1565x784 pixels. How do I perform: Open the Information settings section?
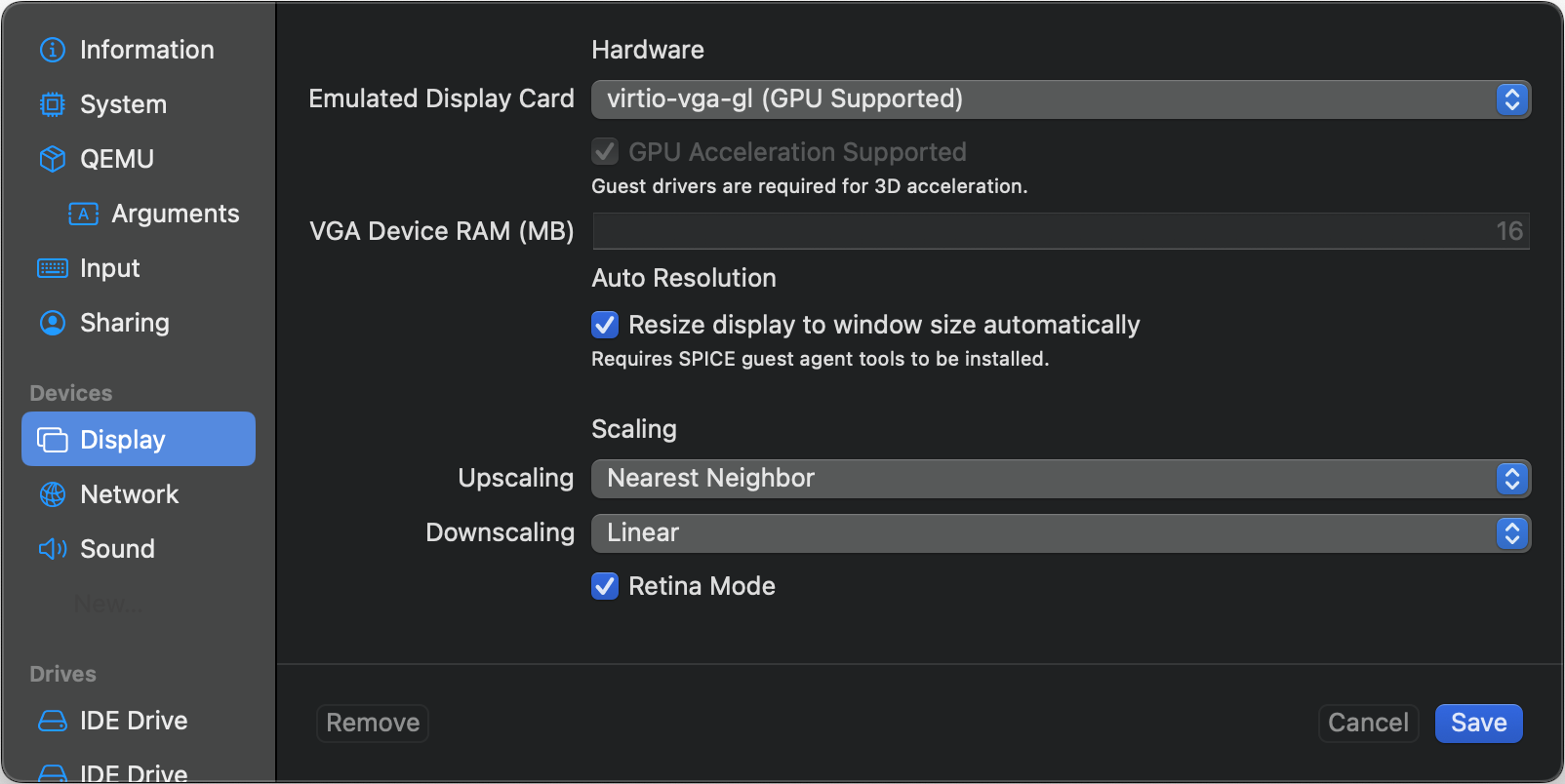coord(139,50)
